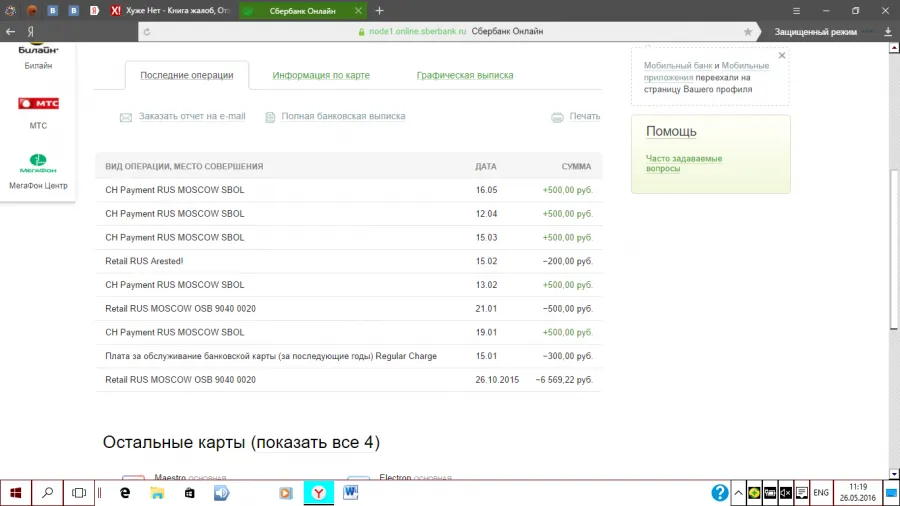Click the Защищенный режим indicator
Viewport: 900px width, 506px height.
click(x=815, y=32)
